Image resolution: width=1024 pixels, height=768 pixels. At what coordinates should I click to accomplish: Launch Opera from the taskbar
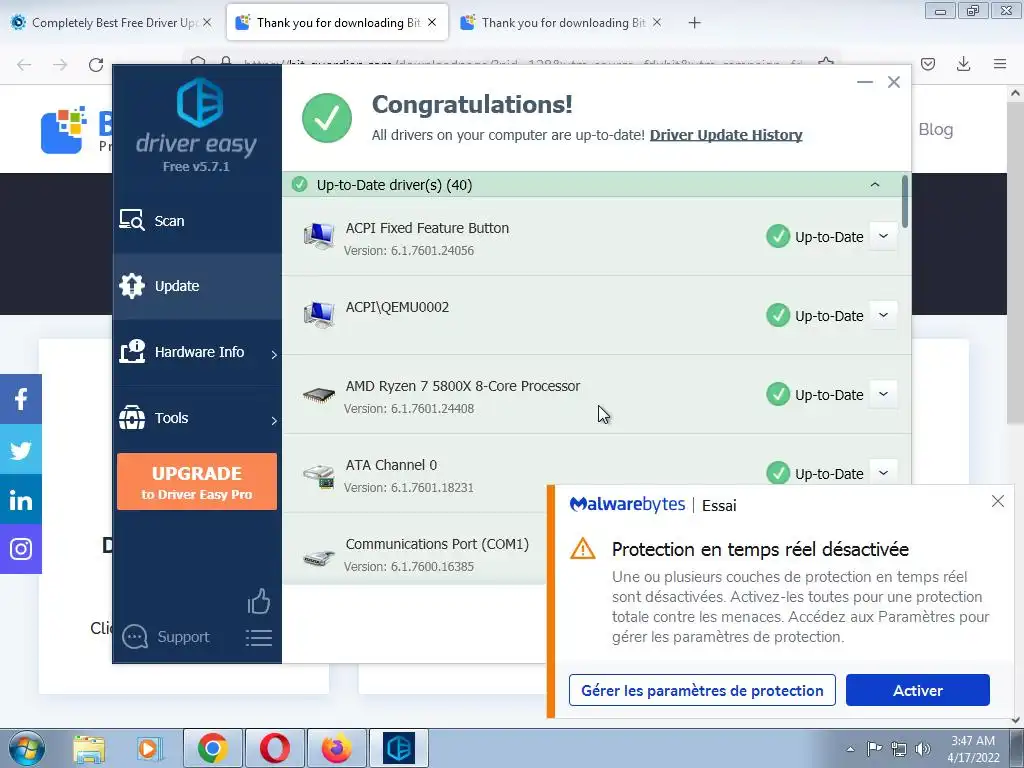pos(274,748)
